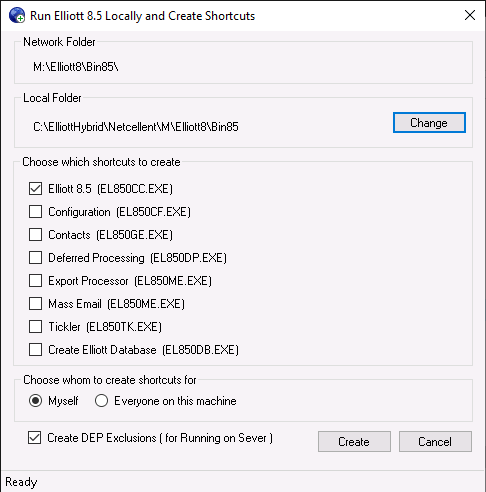Viewport: 486px width, 492px height.
Task: Click the Ready status bar text
Action: pyautogui.click(x=21, y=482)
